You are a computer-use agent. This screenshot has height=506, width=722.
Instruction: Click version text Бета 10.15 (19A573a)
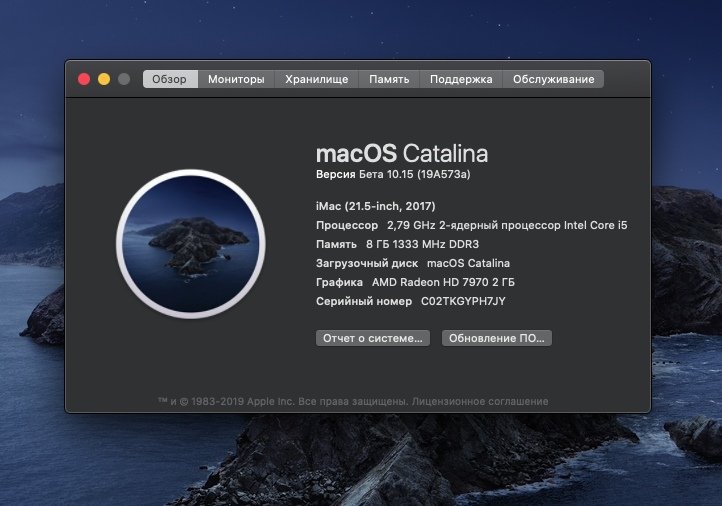[x=414, y=174]
